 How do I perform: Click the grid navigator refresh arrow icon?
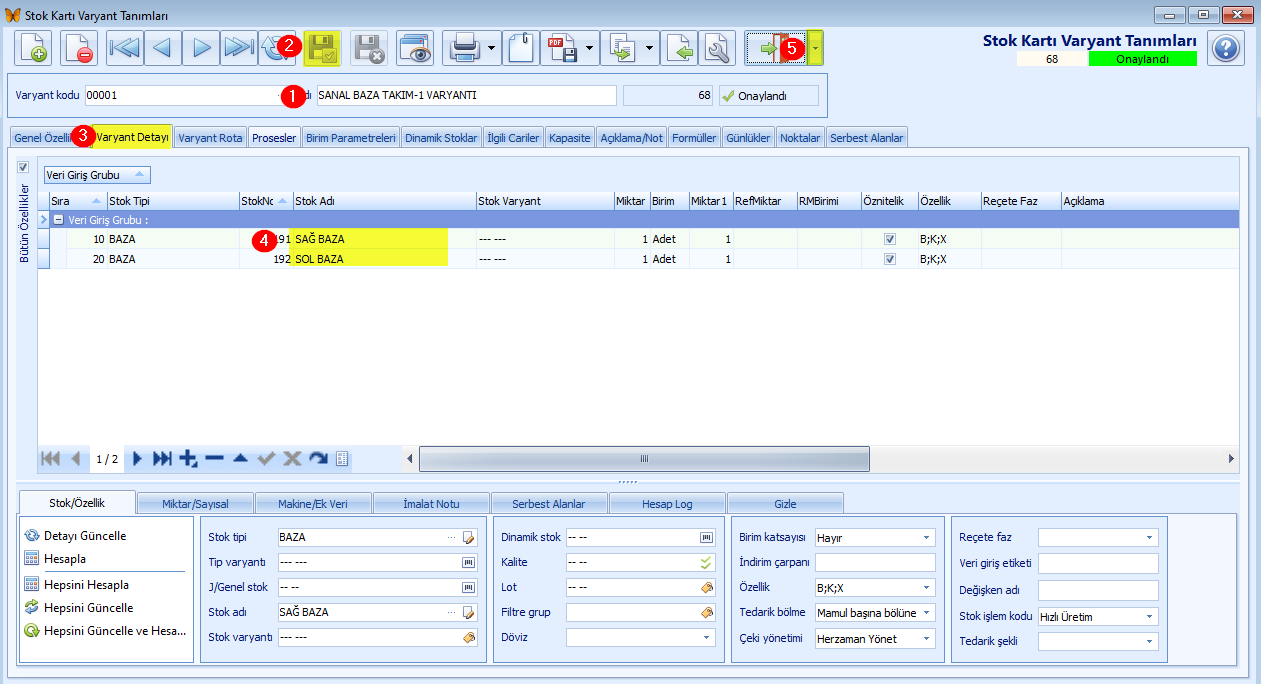318,458
